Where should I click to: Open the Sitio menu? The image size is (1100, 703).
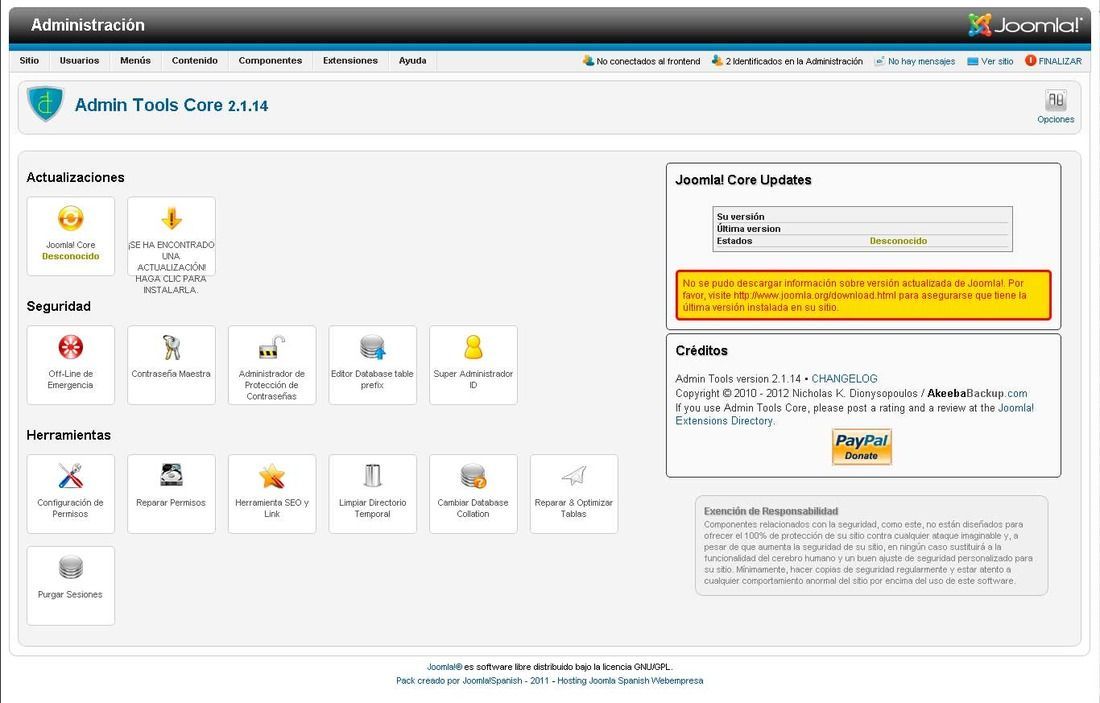point(29,61)
